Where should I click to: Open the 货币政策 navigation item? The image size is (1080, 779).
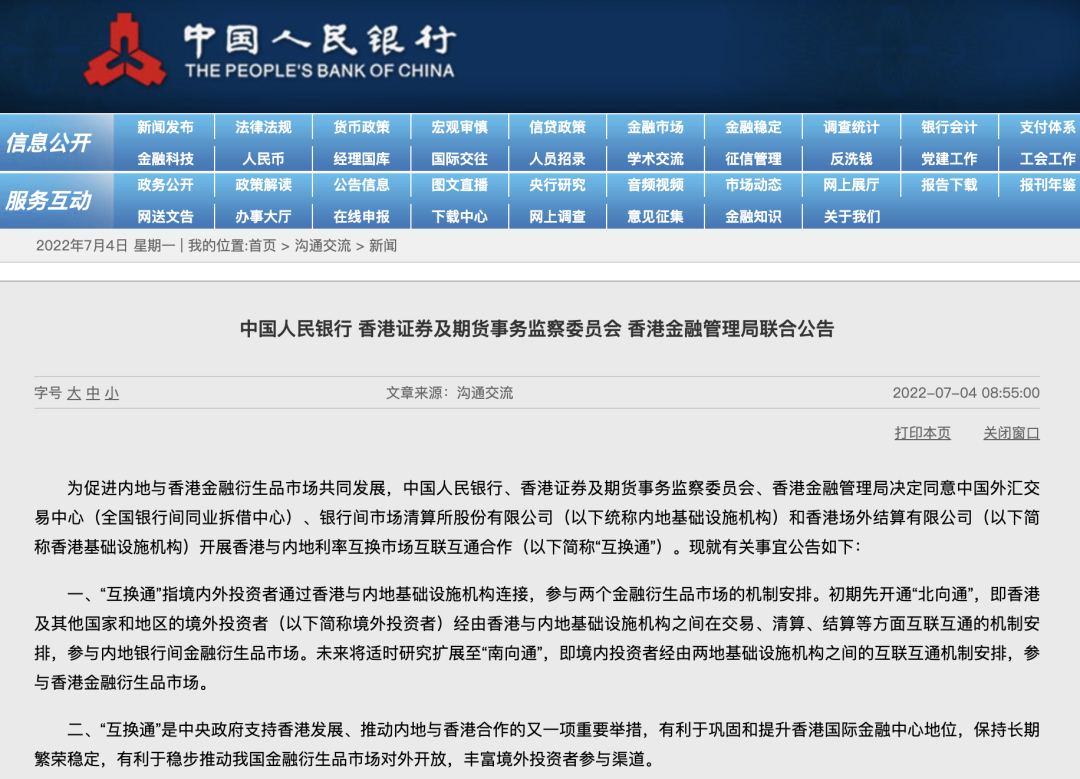362,127
